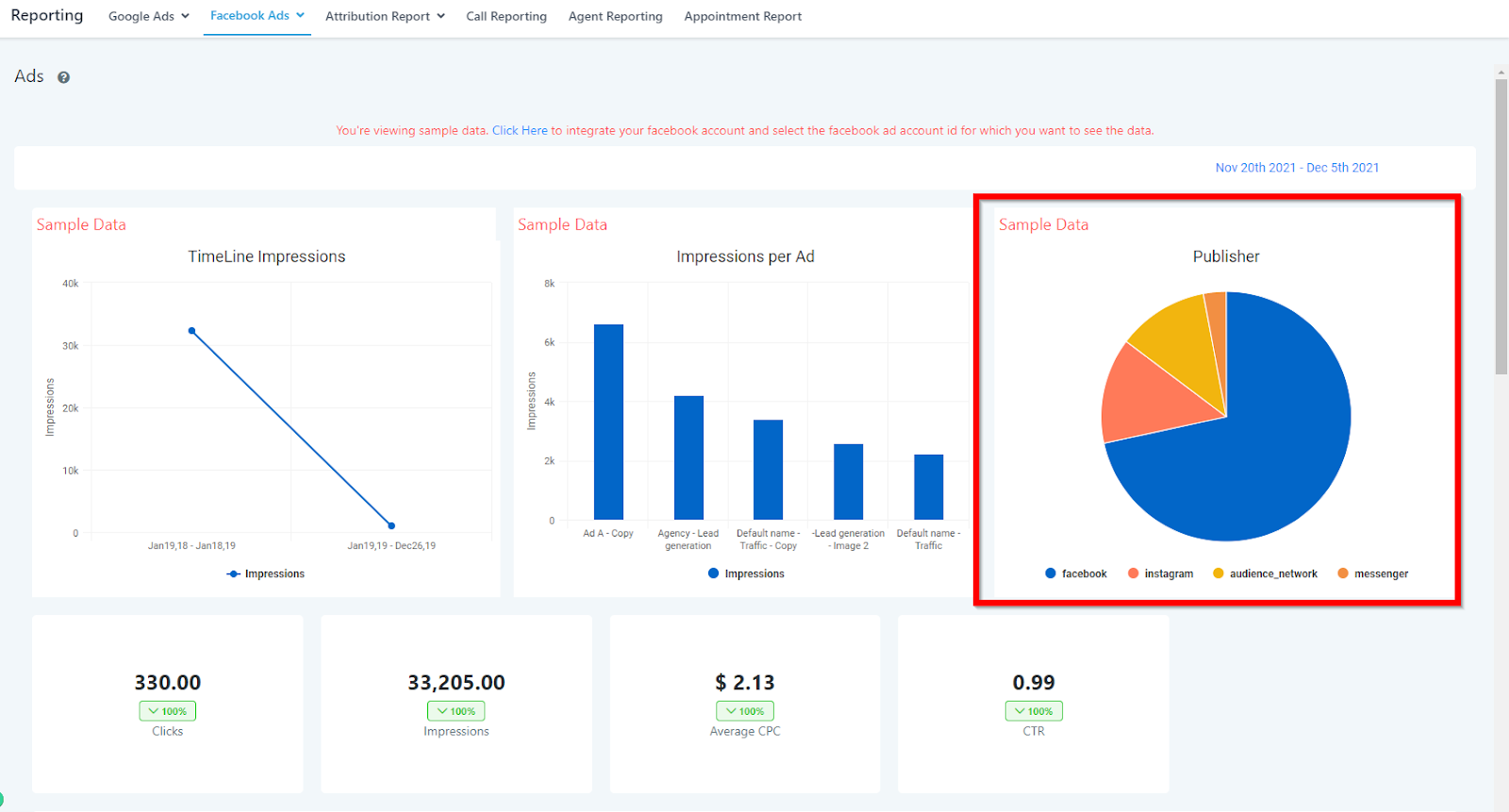1509x812 pixels.
Task: Toggle the messenger legend dot
Action: (1343, 573)
